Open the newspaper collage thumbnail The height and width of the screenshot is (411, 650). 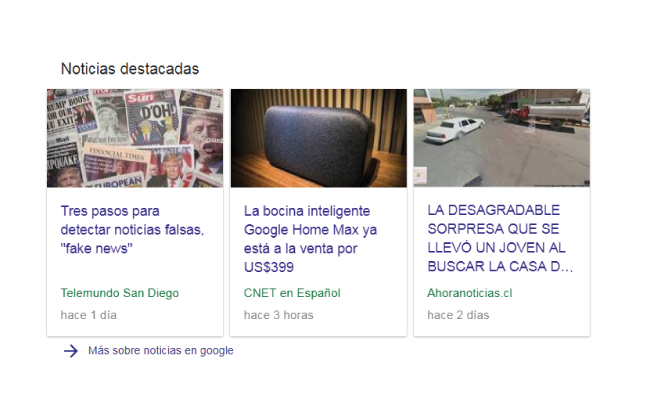tap(135, 138)
